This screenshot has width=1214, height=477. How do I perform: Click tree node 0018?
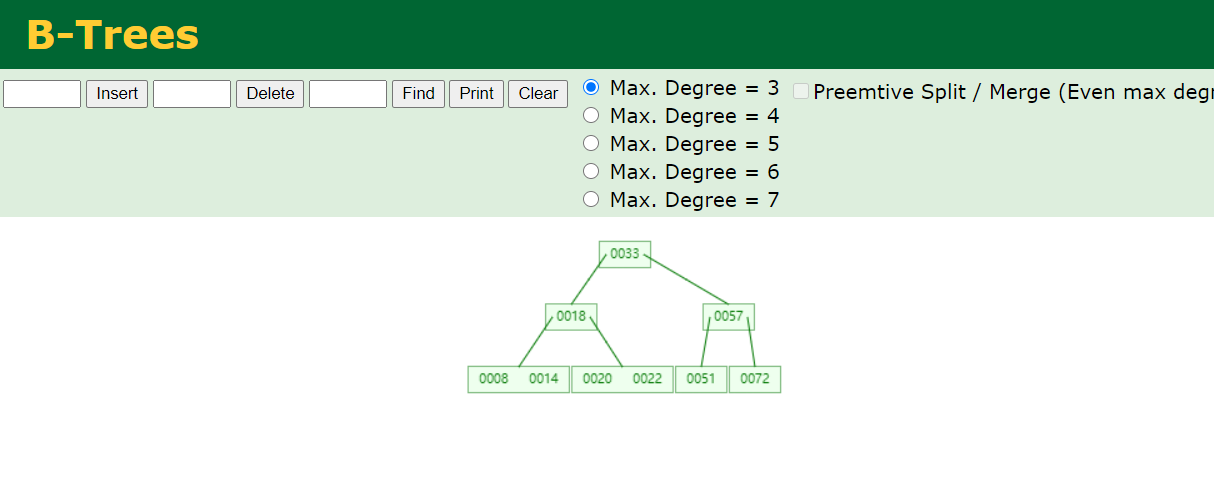[x=571, y=316]
